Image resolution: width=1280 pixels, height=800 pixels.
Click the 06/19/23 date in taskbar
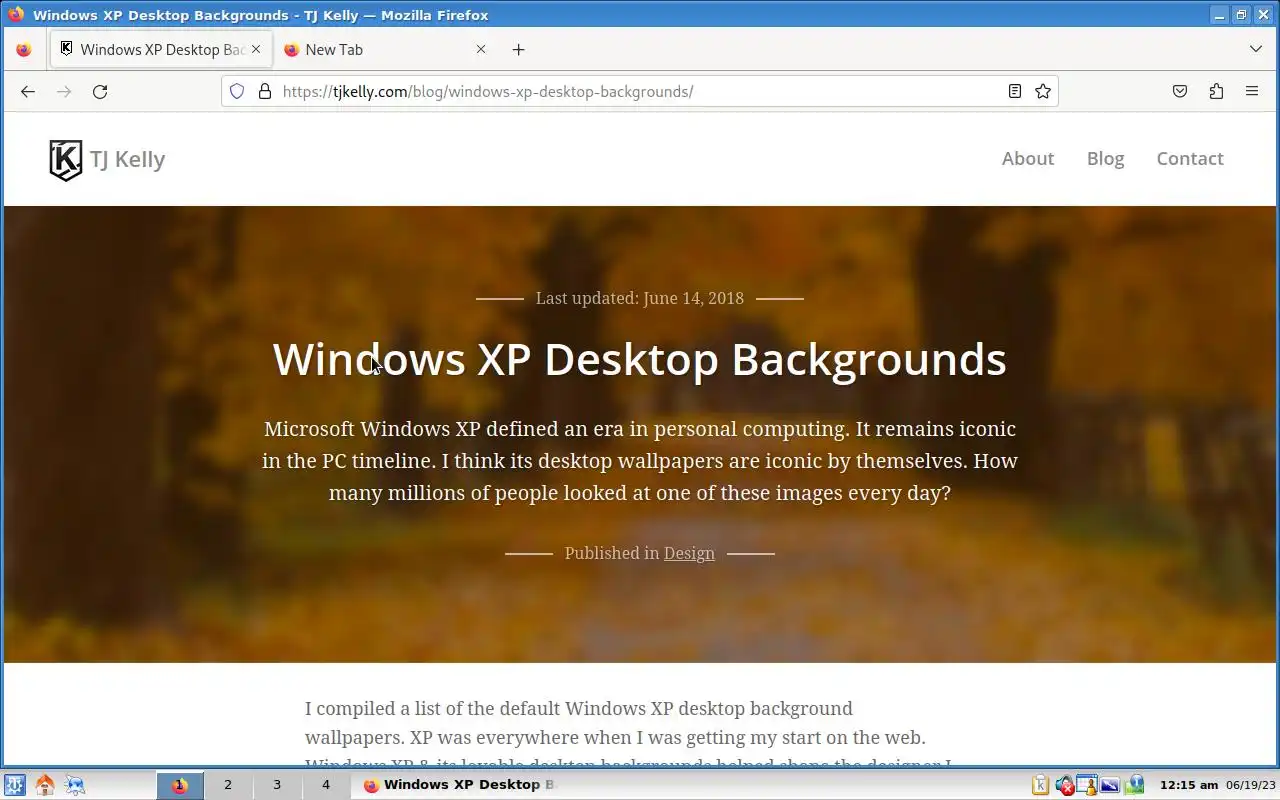point(1251,785)
